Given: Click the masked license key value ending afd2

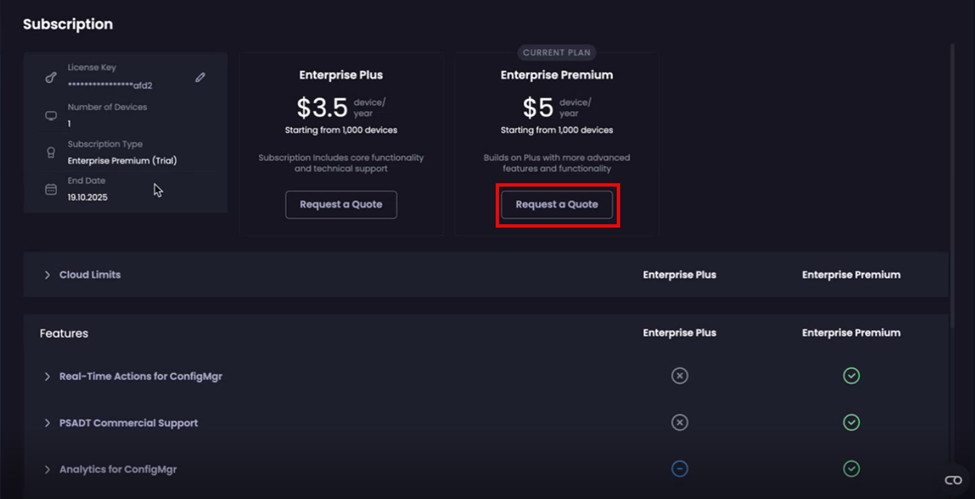Looking at the screenshot, I should tap(110, 85).
